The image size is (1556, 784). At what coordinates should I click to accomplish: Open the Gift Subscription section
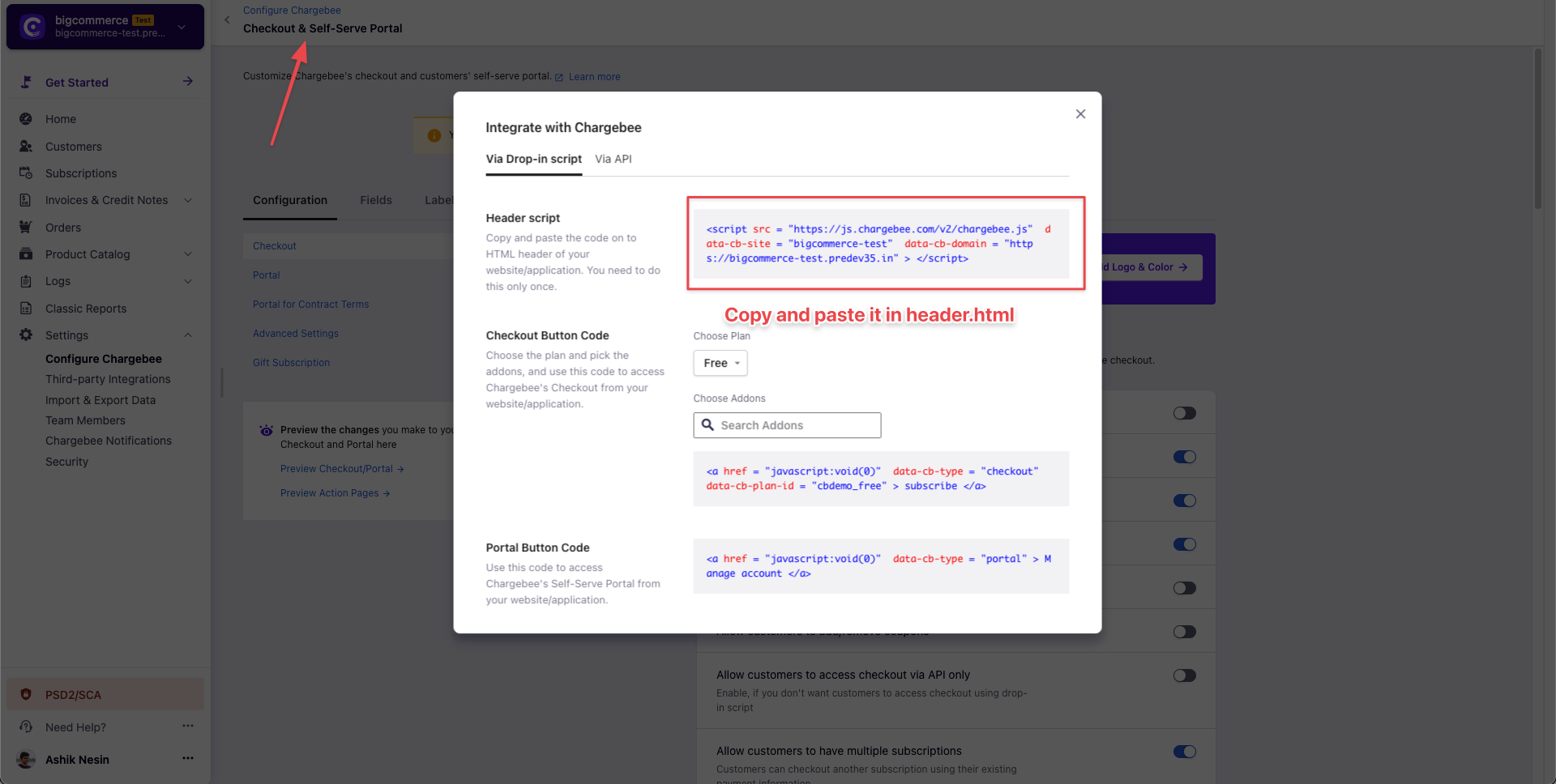291,363
